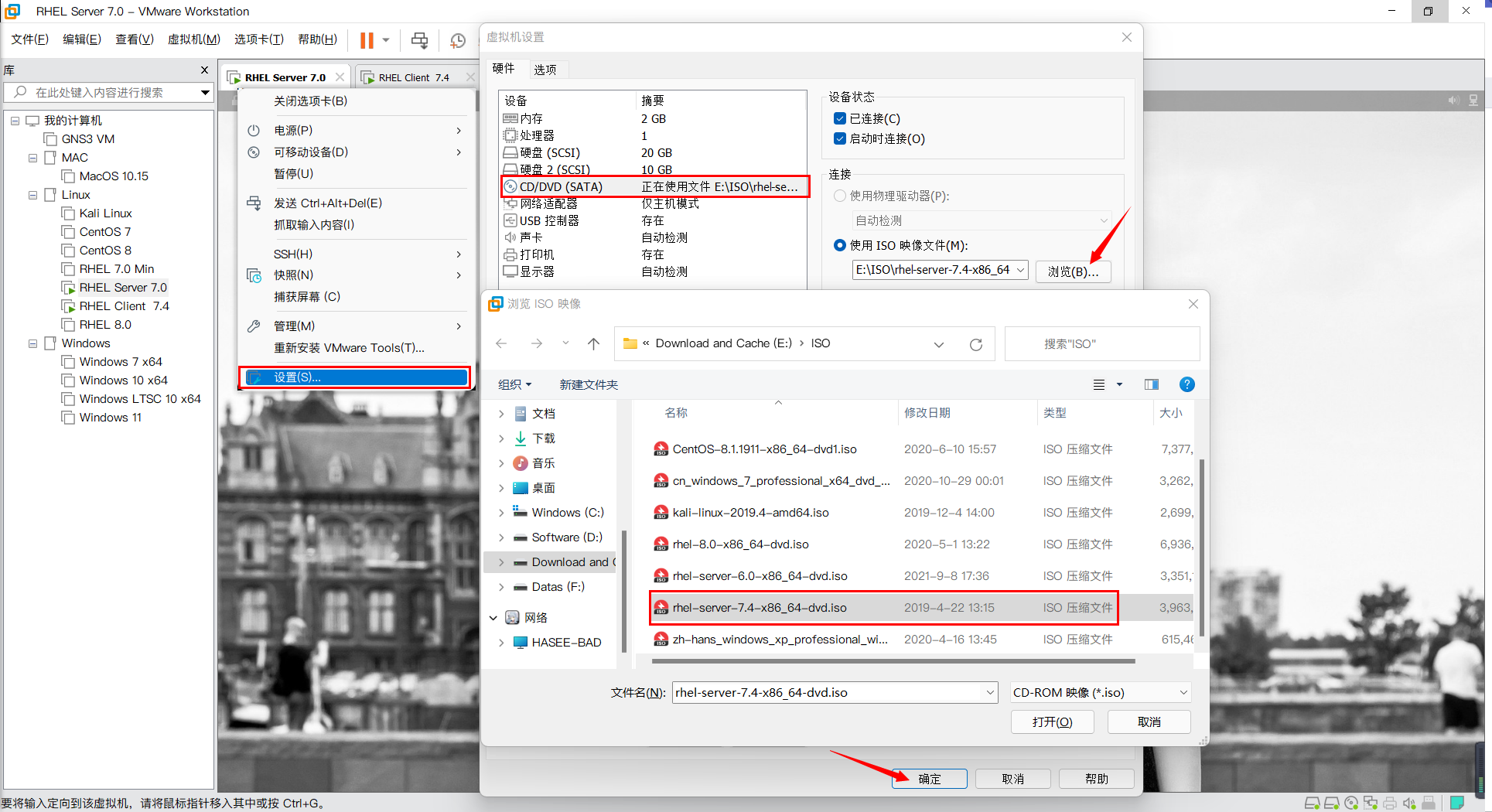Screen dimensions: 1492x812
Task: Open the ISO image path dropdown
Action: point(1020,270)
